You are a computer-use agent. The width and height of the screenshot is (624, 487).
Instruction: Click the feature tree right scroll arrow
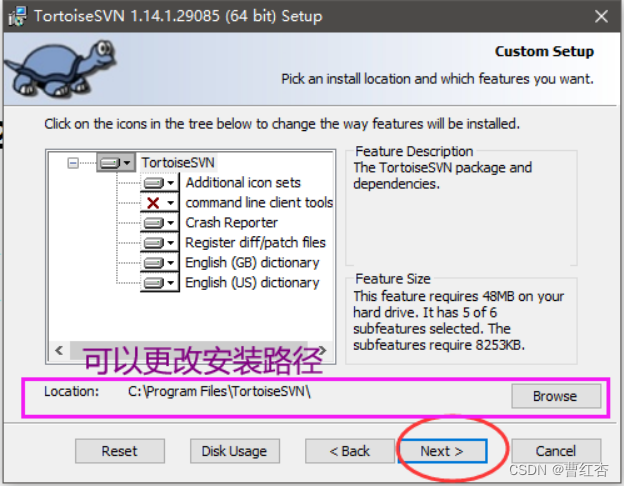323,351
